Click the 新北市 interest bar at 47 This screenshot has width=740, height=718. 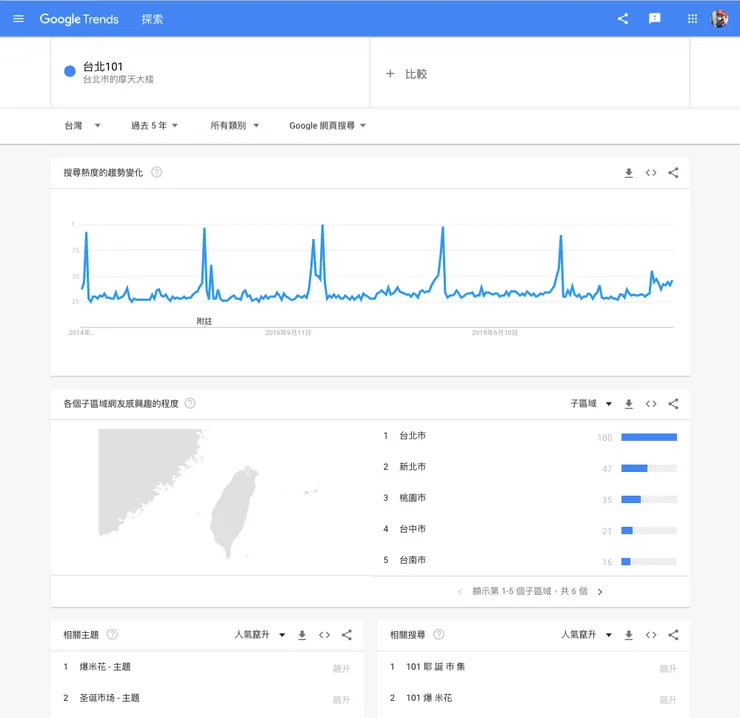click(649, 468)
